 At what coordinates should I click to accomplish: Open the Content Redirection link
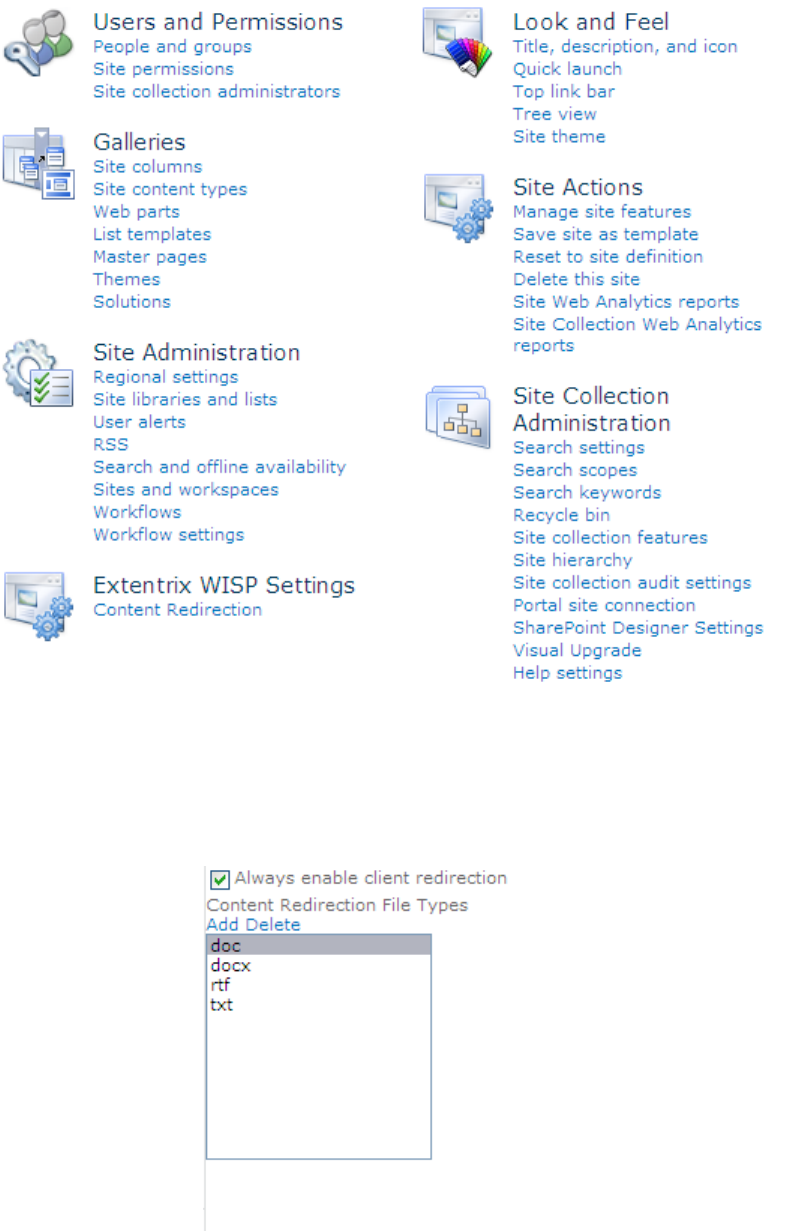[x=177, y=610]
